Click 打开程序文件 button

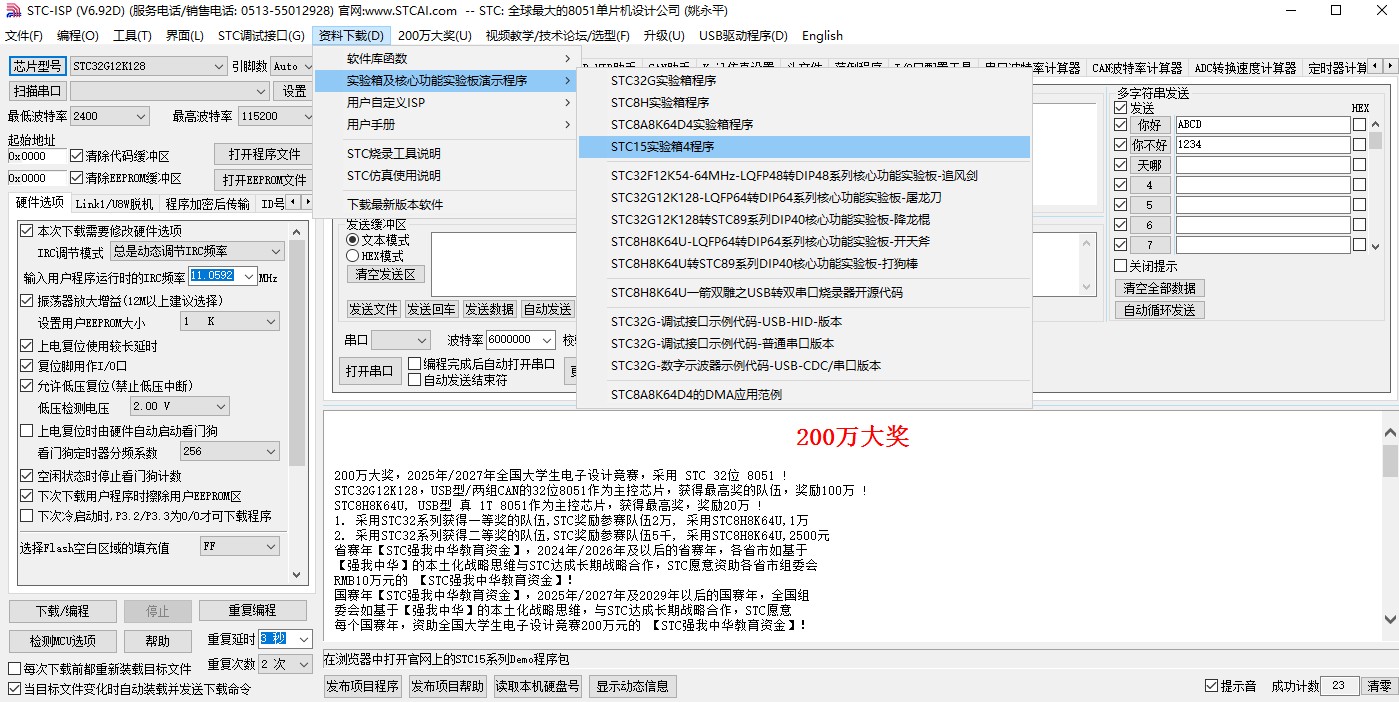point(264,154)
